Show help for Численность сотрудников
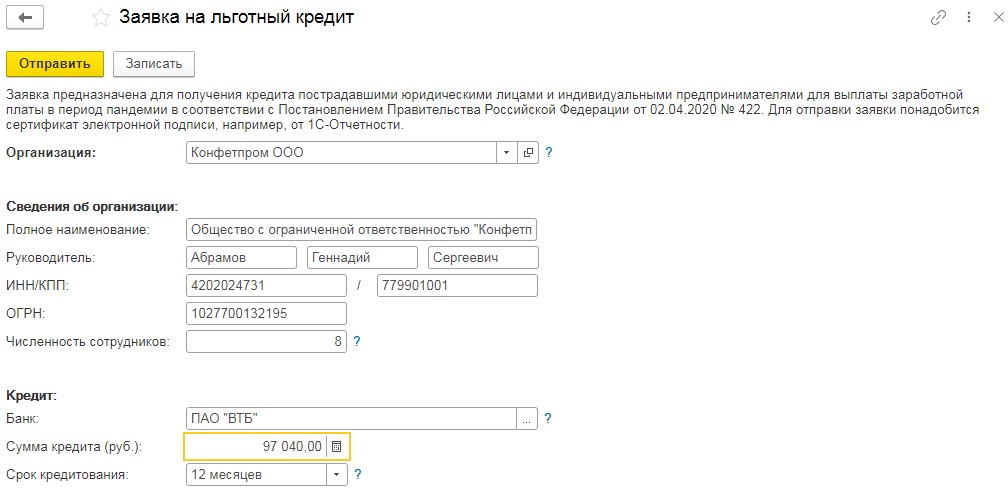1008x498 pixels. pyautogui.click(x=357, y=342)
